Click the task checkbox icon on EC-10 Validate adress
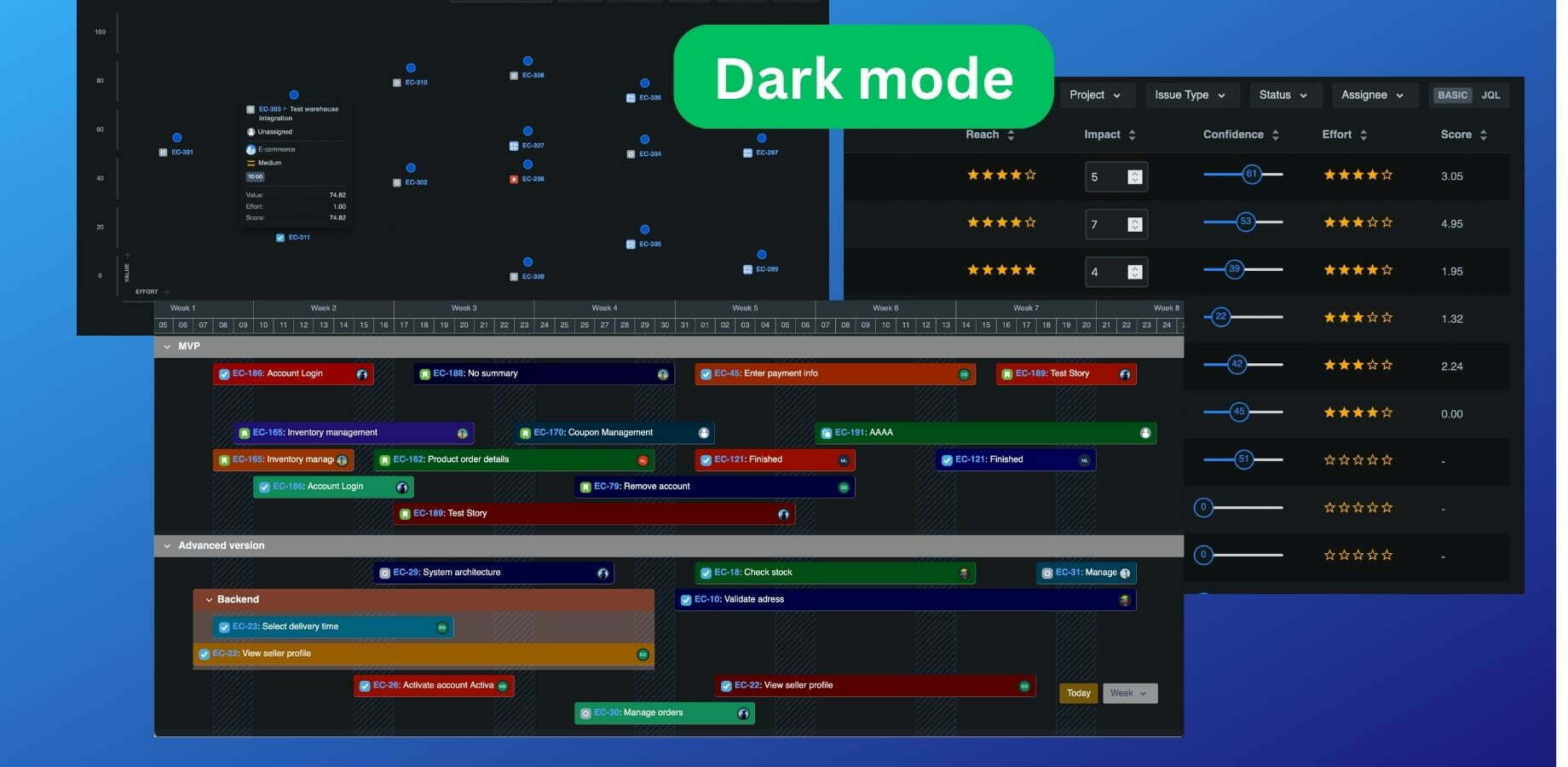 coord(686,601)
